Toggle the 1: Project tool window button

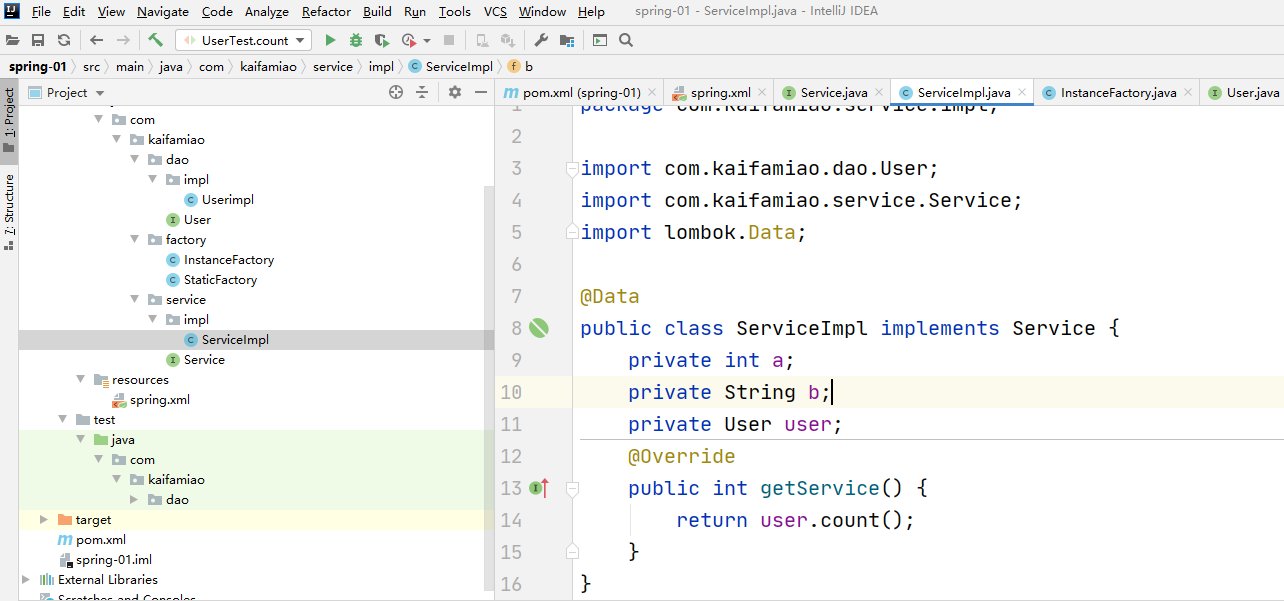(x=9, y=120)
